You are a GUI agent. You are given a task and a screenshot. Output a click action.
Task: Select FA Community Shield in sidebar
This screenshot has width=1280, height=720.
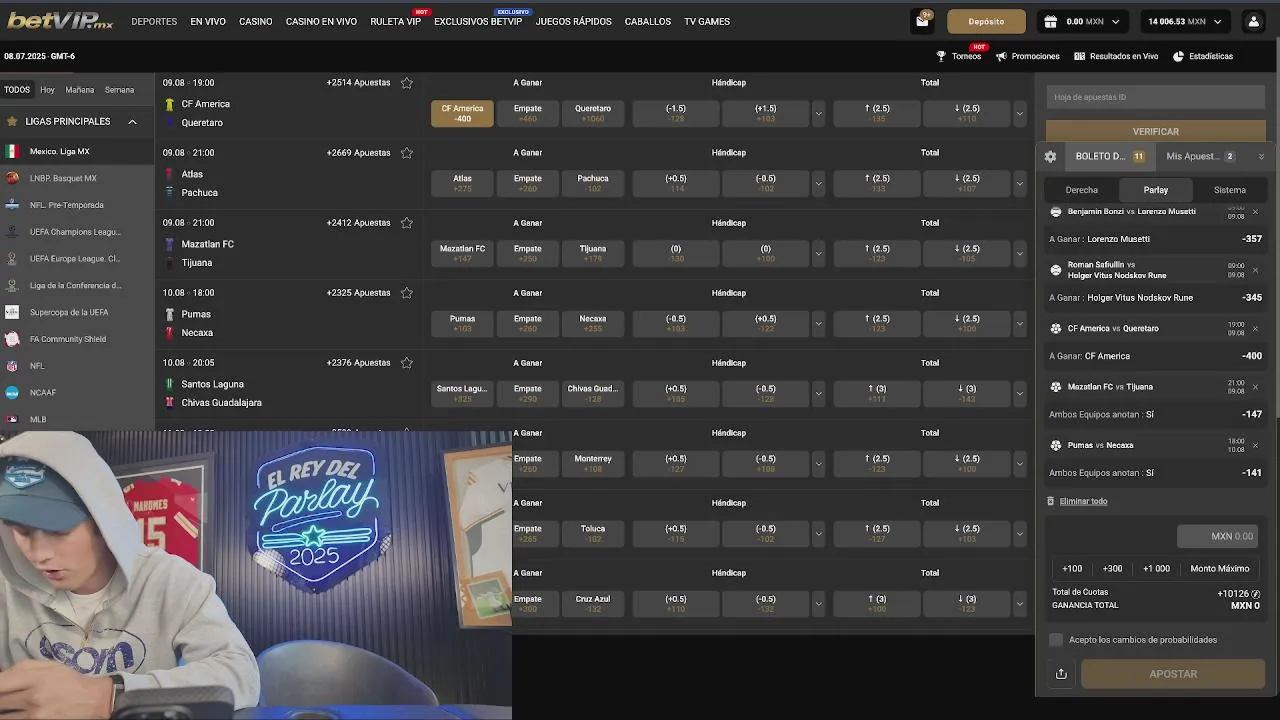[x=77, y=339]
